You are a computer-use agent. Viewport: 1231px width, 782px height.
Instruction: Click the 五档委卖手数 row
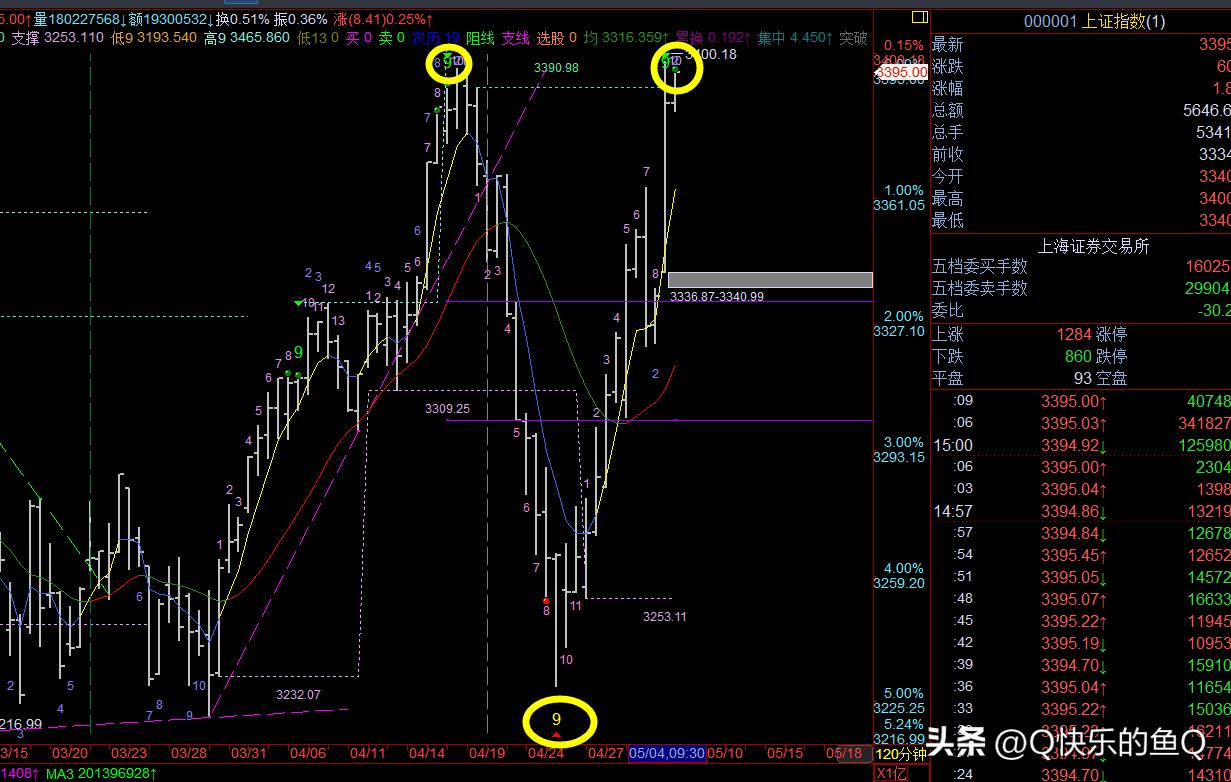[x=1081, y=289]
